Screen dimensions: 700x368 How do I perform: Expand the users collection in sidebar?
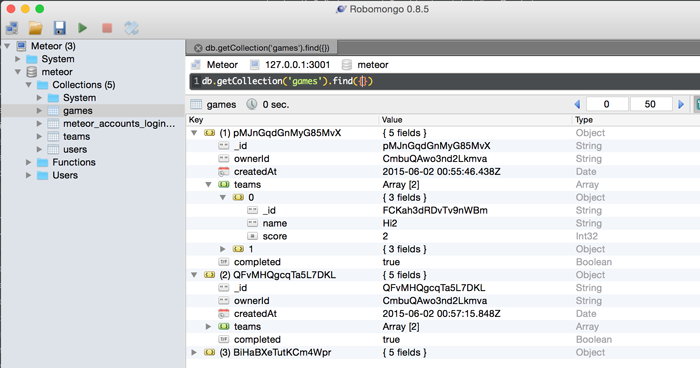click(39, 150)
